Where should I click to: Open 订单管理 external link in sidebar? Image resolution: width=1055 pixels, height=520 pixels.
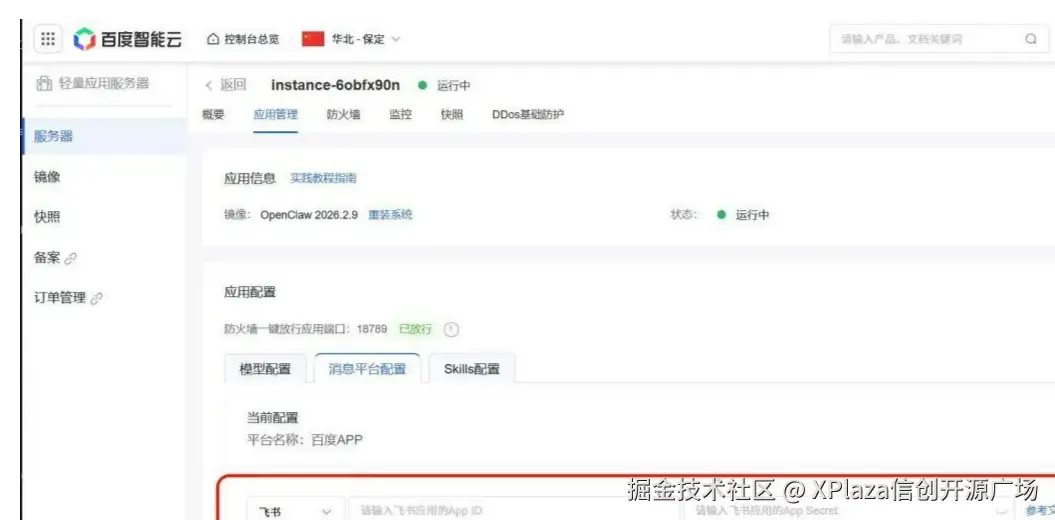coord(68,298)
